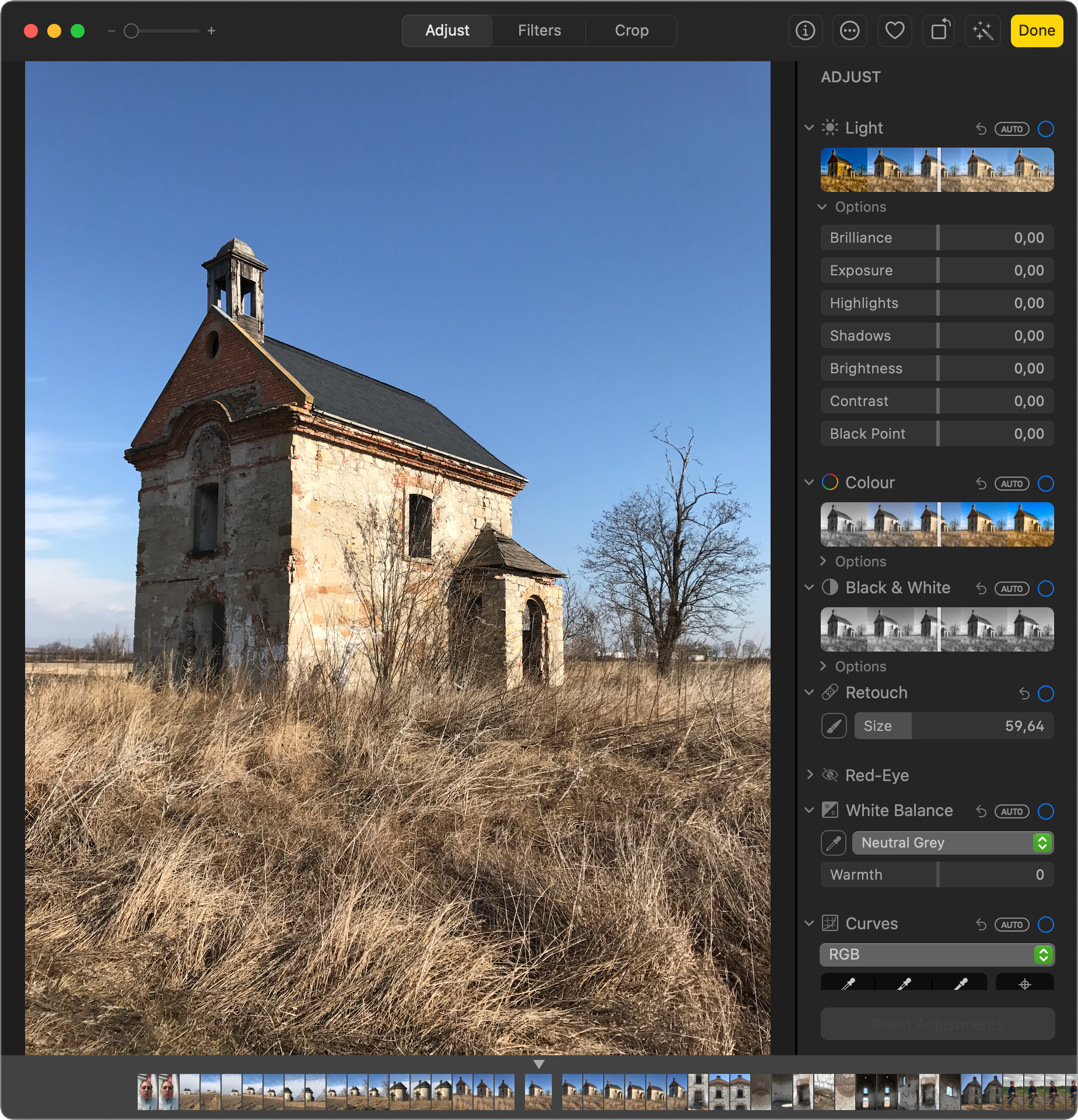Image resolution: width=1078 pixels, height=1120 pixels.
Task: Open the More options ellipsis menu
Action: 849,30
